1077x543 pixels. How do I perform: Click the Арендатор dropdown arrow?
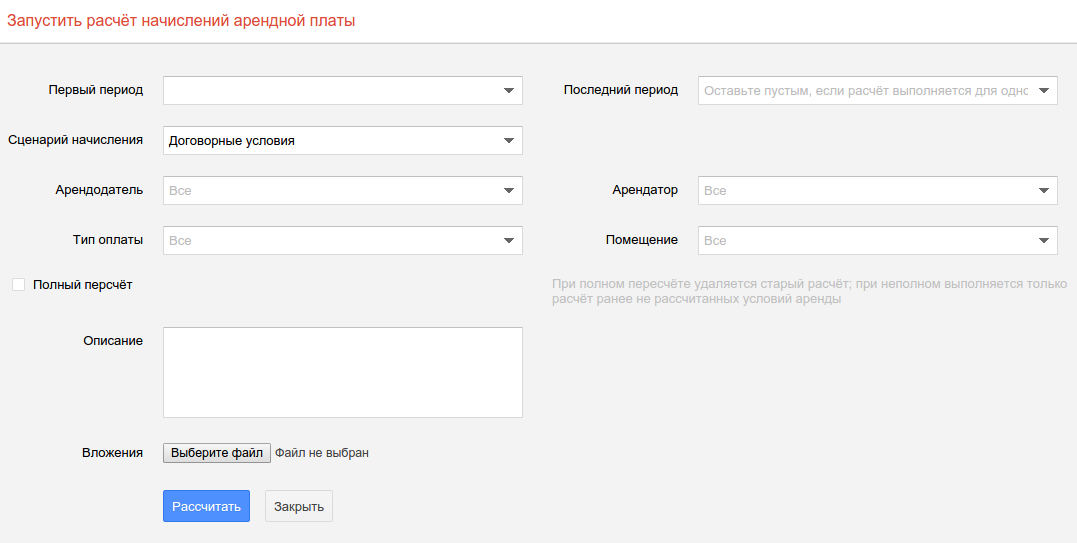pyautogui.click(x=1043, y=191)
